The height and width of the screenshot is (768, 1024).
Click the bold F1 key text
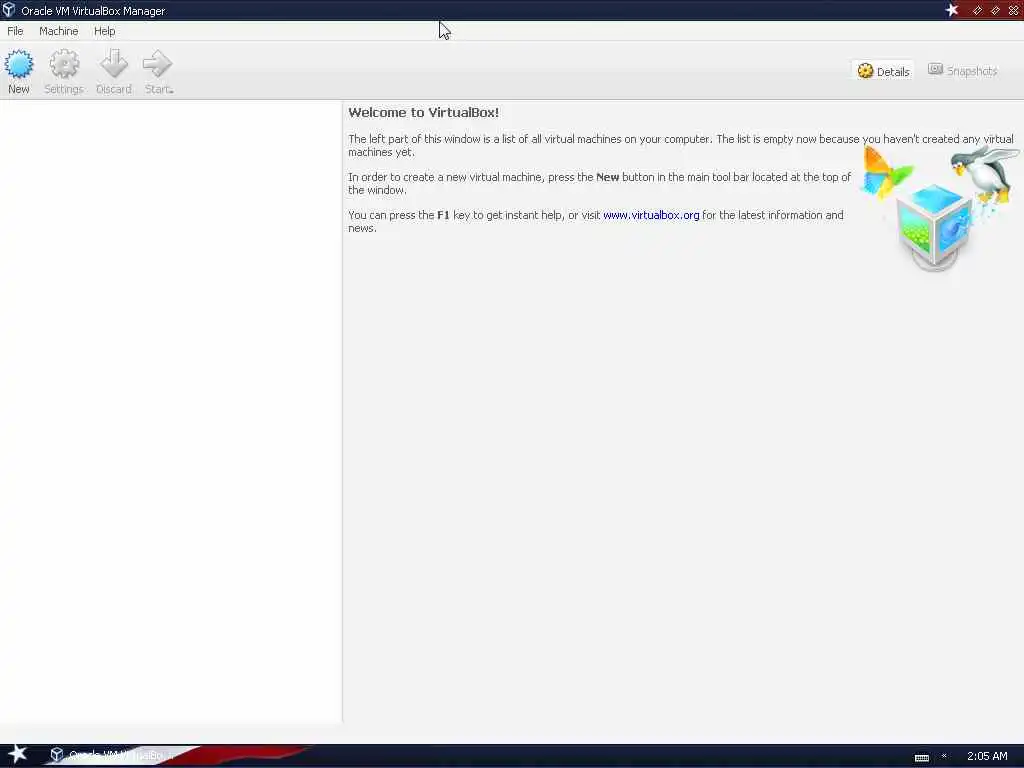coord(443,215)
